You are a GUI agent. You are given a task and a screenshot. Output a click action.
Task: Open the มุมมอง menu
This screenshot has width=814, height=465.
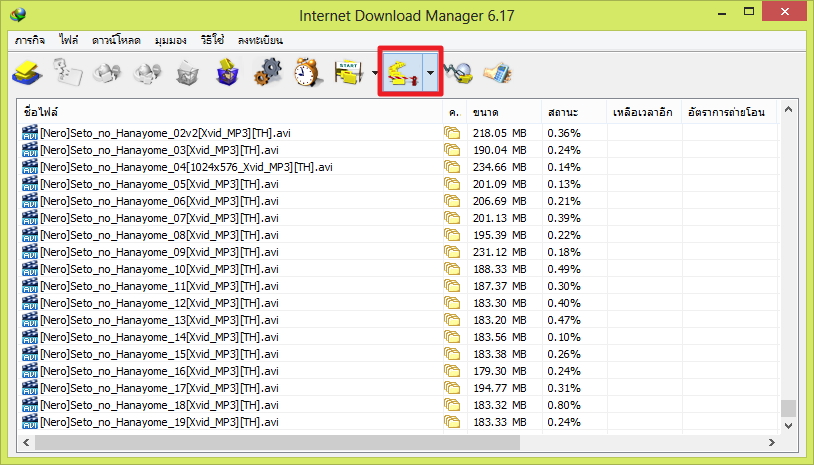[x=171, y=40]
